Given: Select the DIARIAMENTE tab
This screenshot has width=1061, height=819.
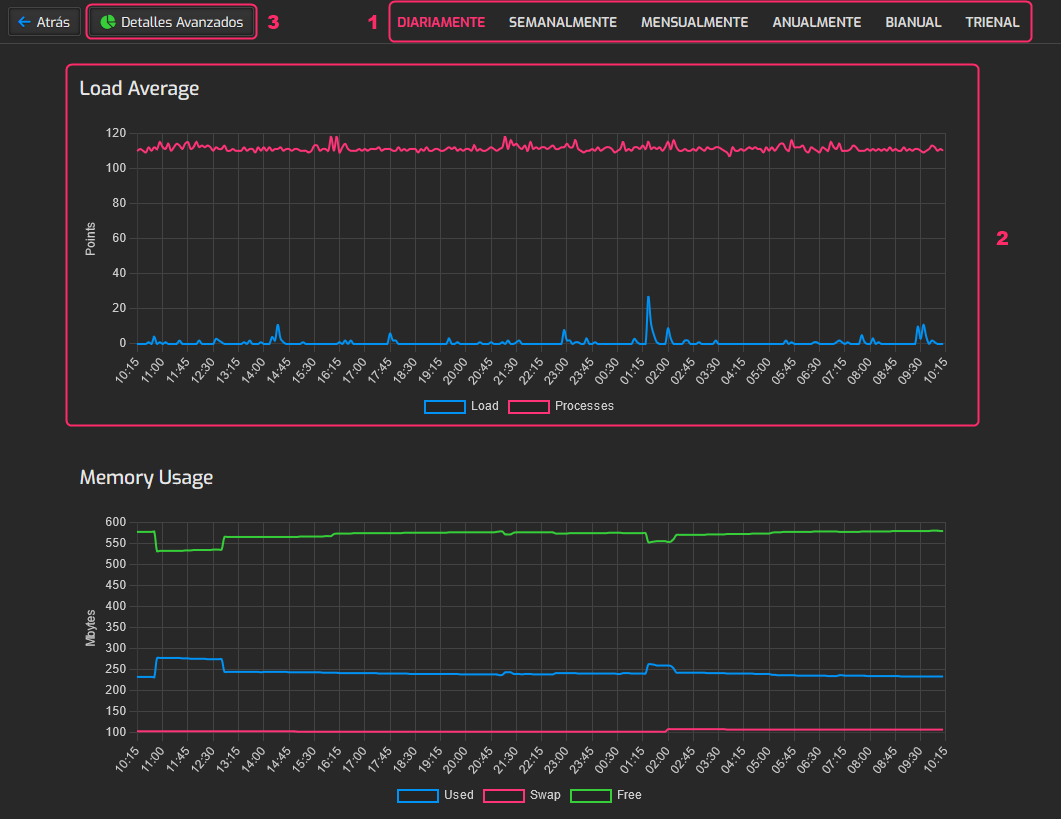Looking at the screenshot, I should 441,22.
